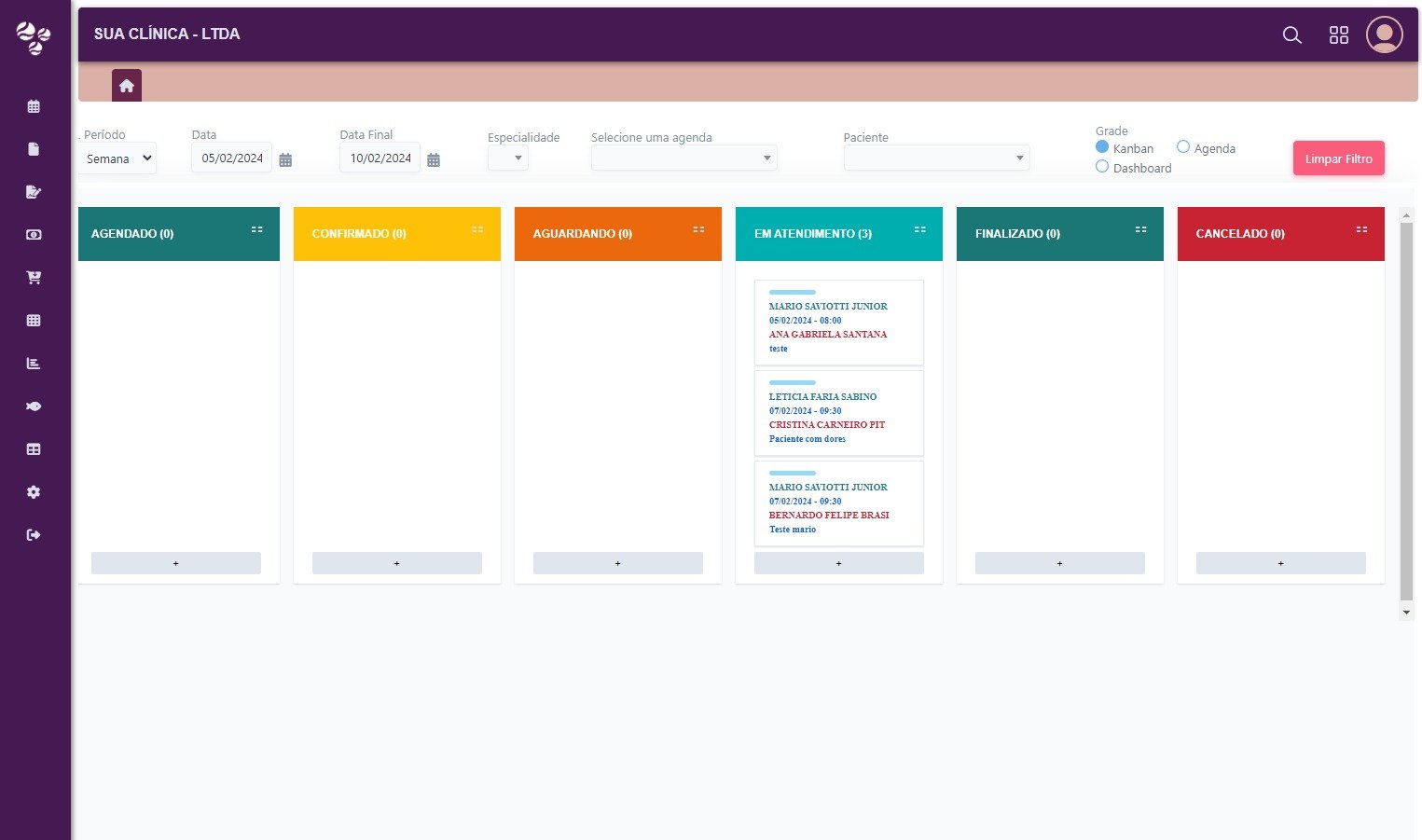Open the calendar icon in the sidebar
This screenshot has width=1422, height=840.
(34, 106)
